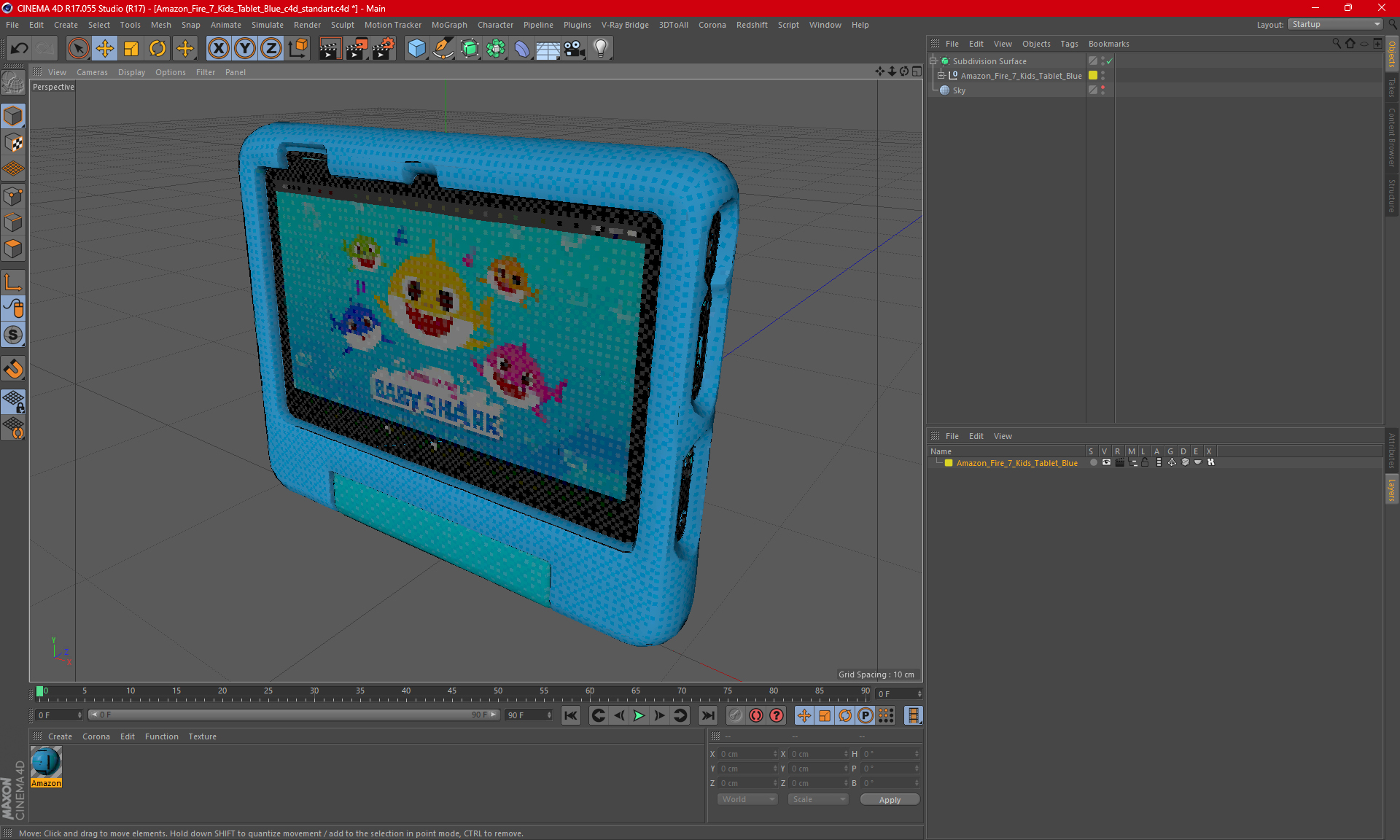Toggle layer Solo dot for Amazon layer
Image resolution: width=1400 pixels, height=840 pixels.
(1093, 463)
